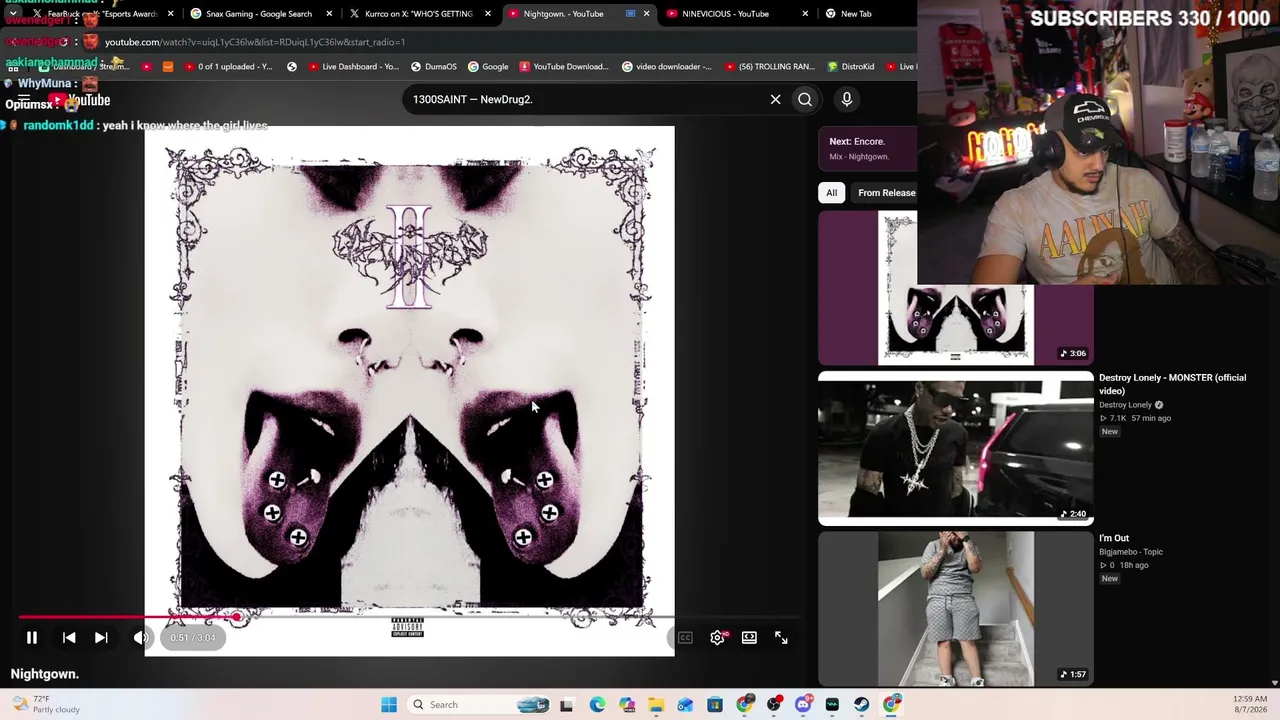Open Discord from the taskbar
Image resolution: width=1280 pixels, height=720 pixels.
803,705
